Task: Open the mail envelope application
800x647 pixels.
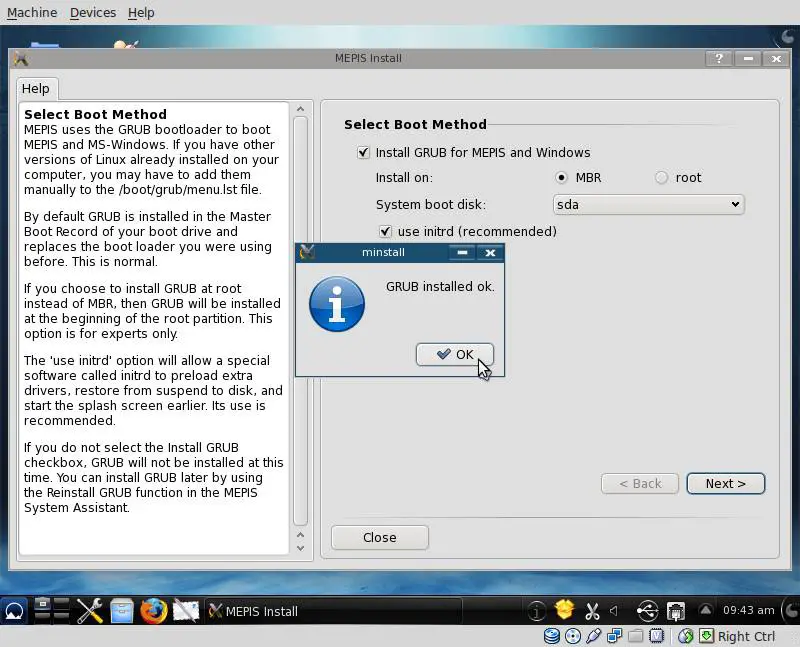Action: (186, 611)
